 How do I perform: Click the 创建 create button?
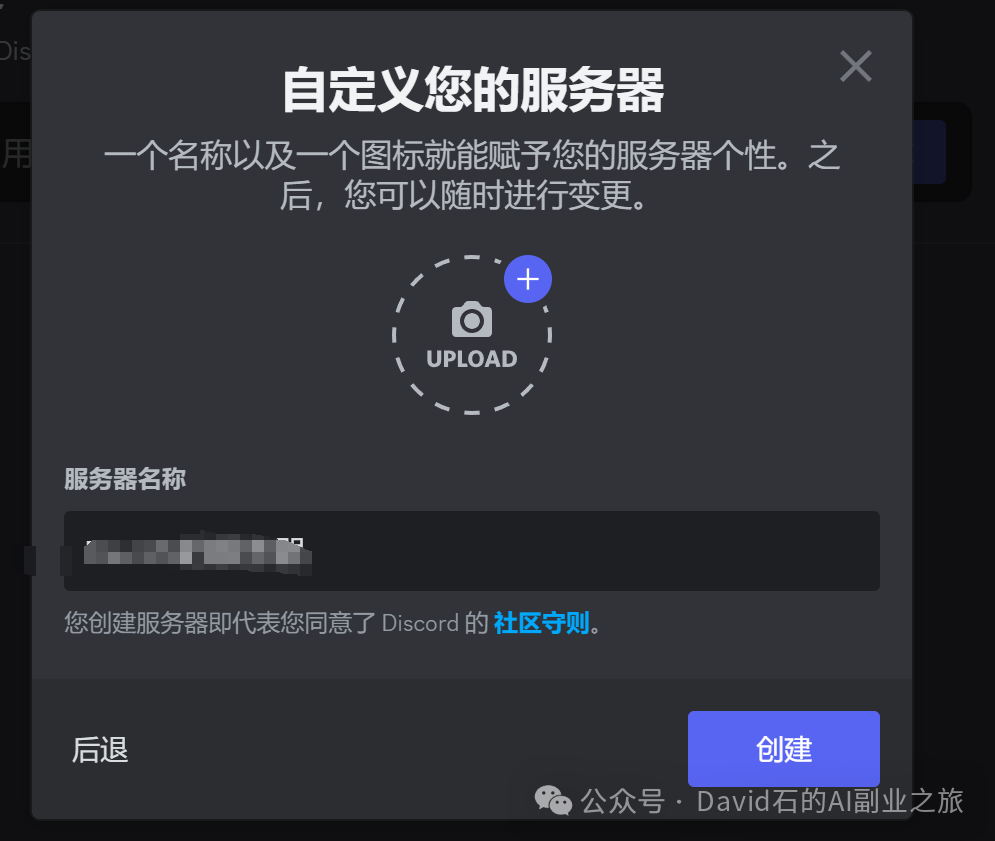[784, 749]
